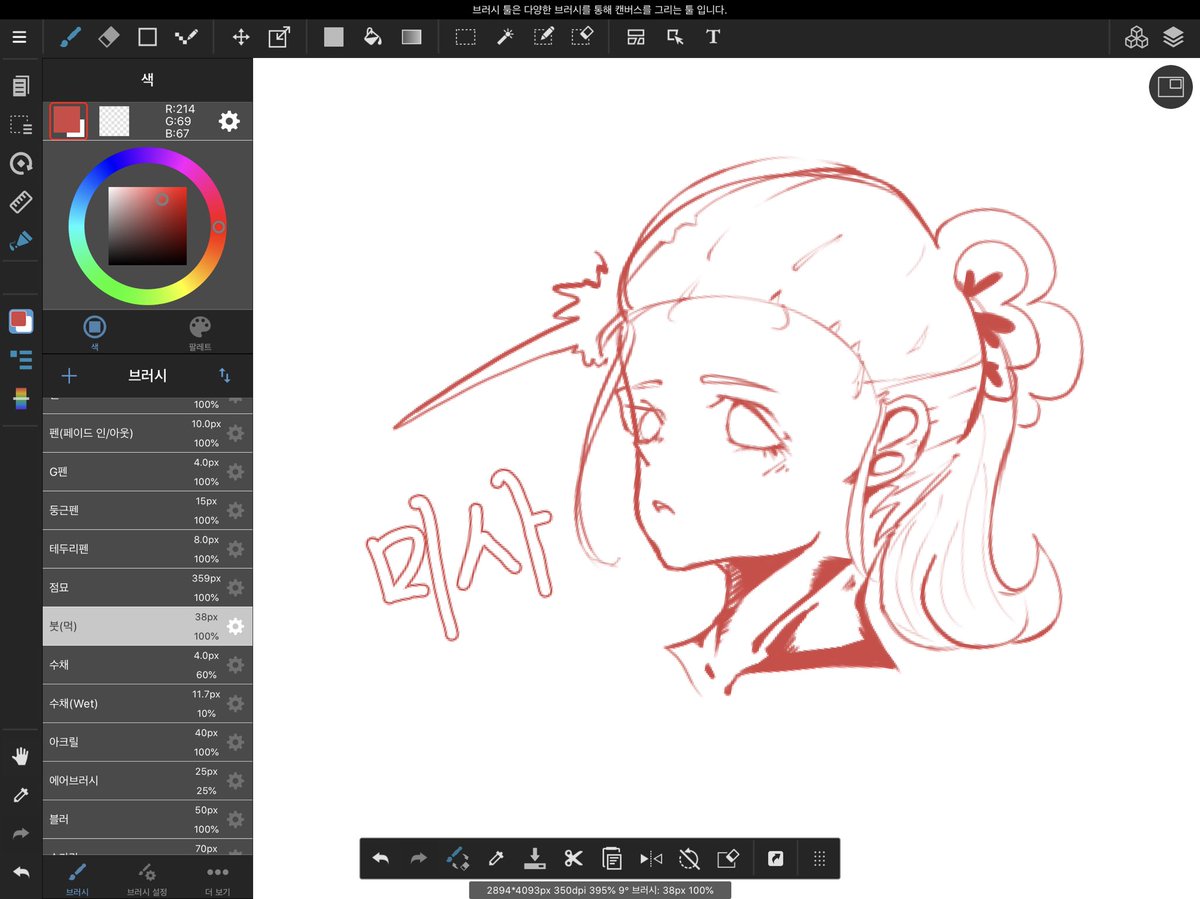Viewport: 1200px width, 899px height.
Task: Select the Text tool
Action: (x=713, y=37)
